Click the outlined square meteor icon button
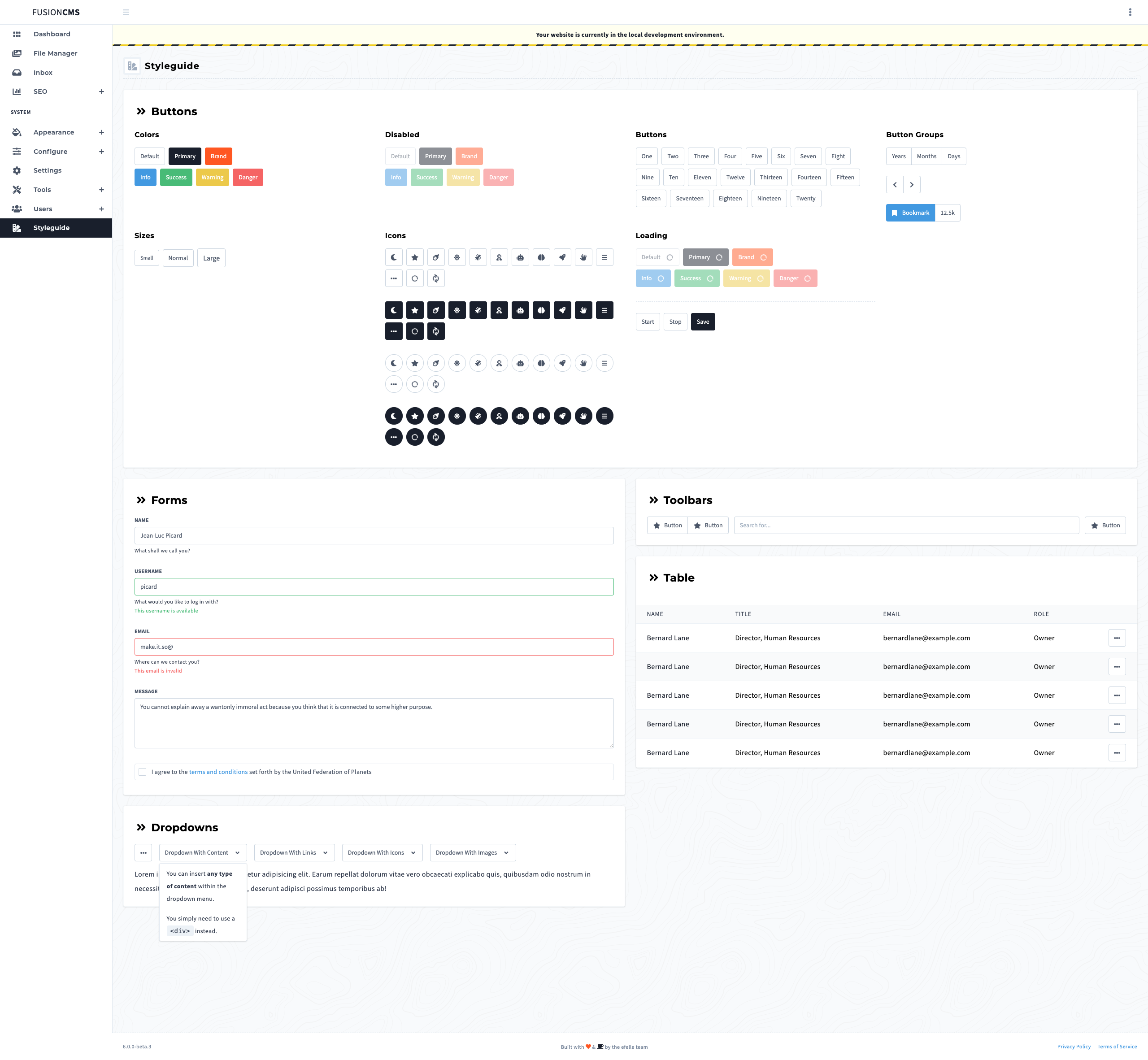Viewport: 1148px width, 1060px height. tap(435, 257)
